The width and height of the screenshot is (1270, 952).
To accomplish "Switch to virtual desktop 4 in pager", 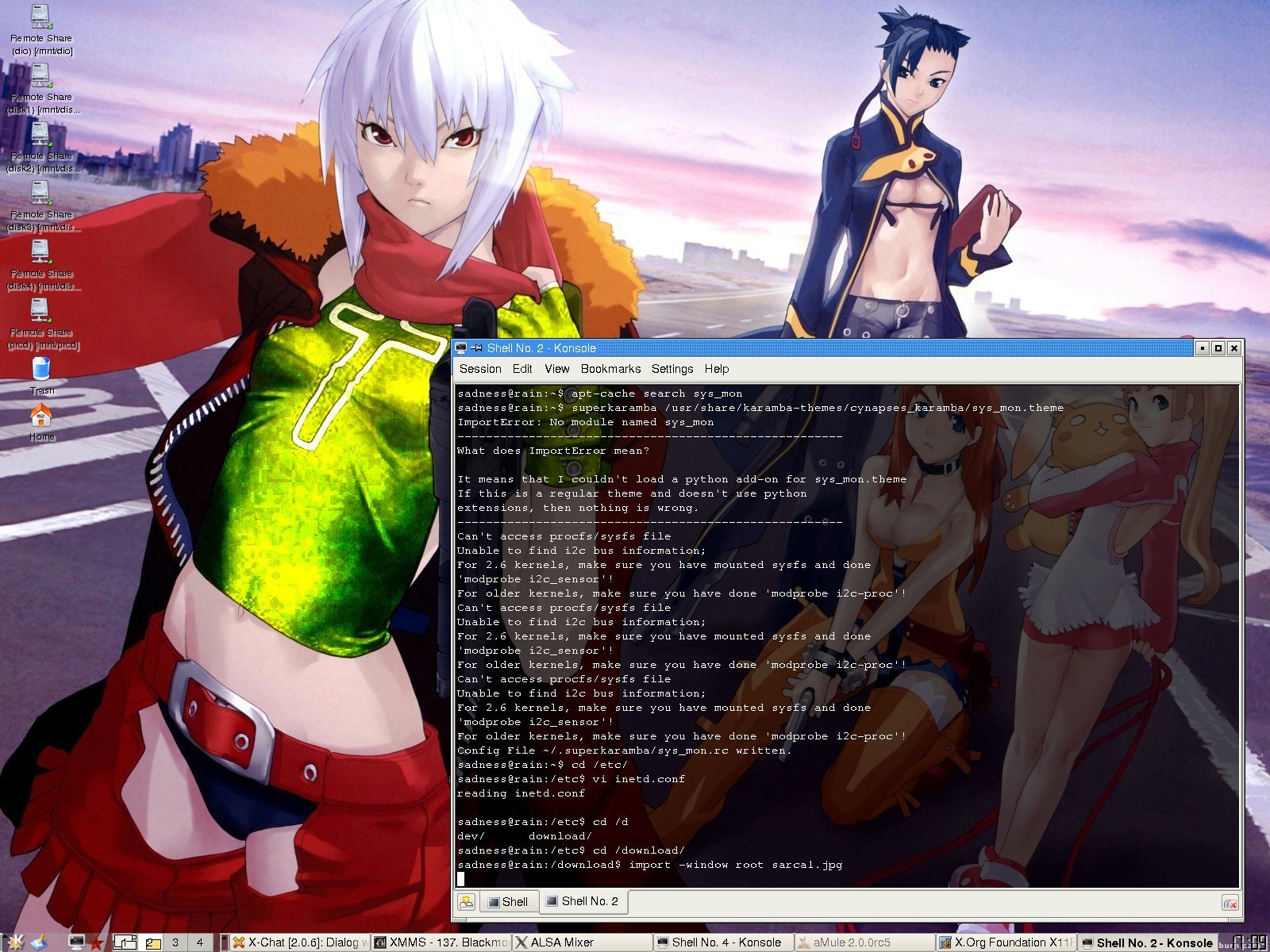I will (x=199, y=942).
